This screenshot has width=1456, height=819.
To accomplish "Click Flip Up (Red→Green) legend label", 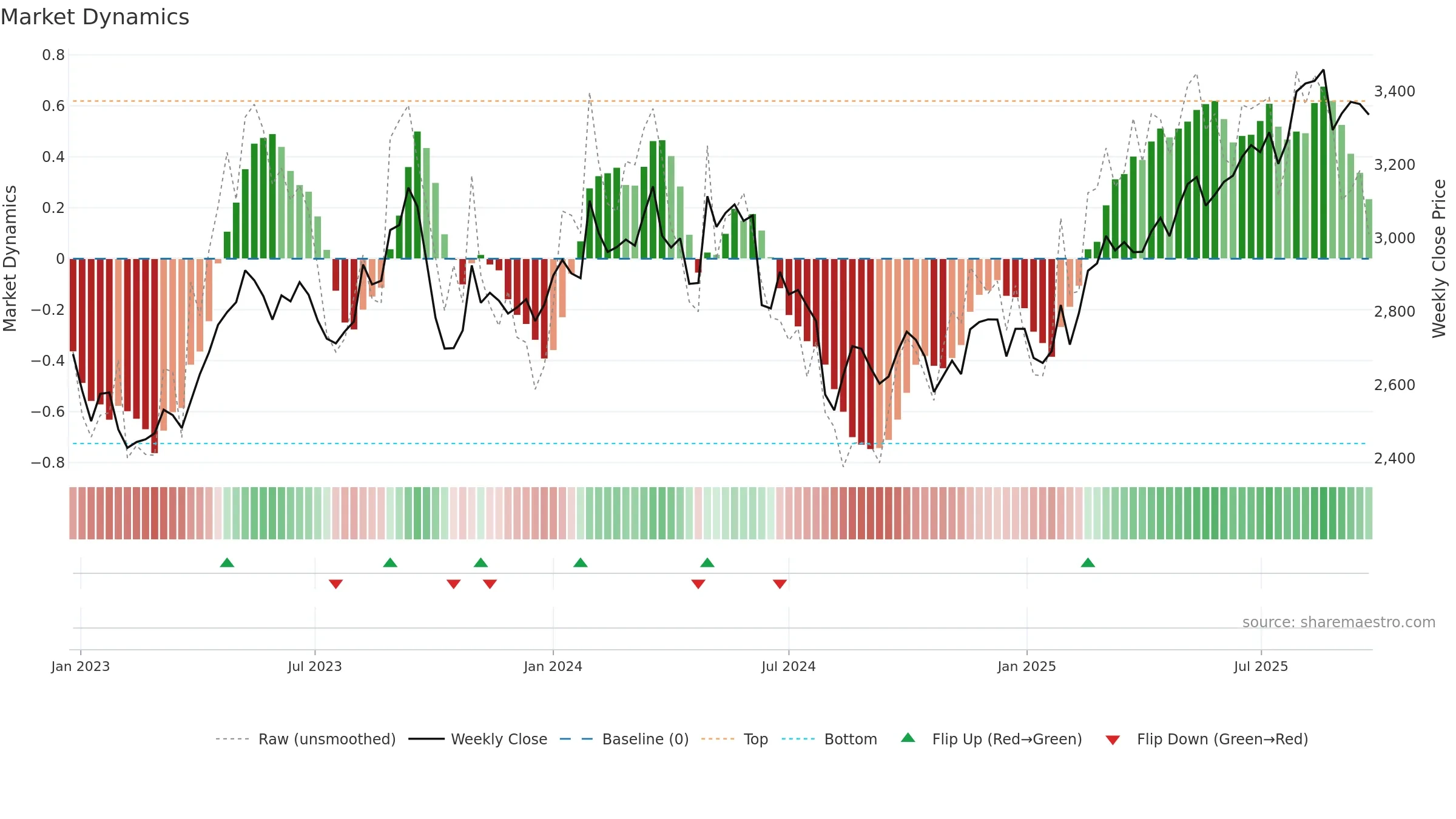I will (1007, 739).
